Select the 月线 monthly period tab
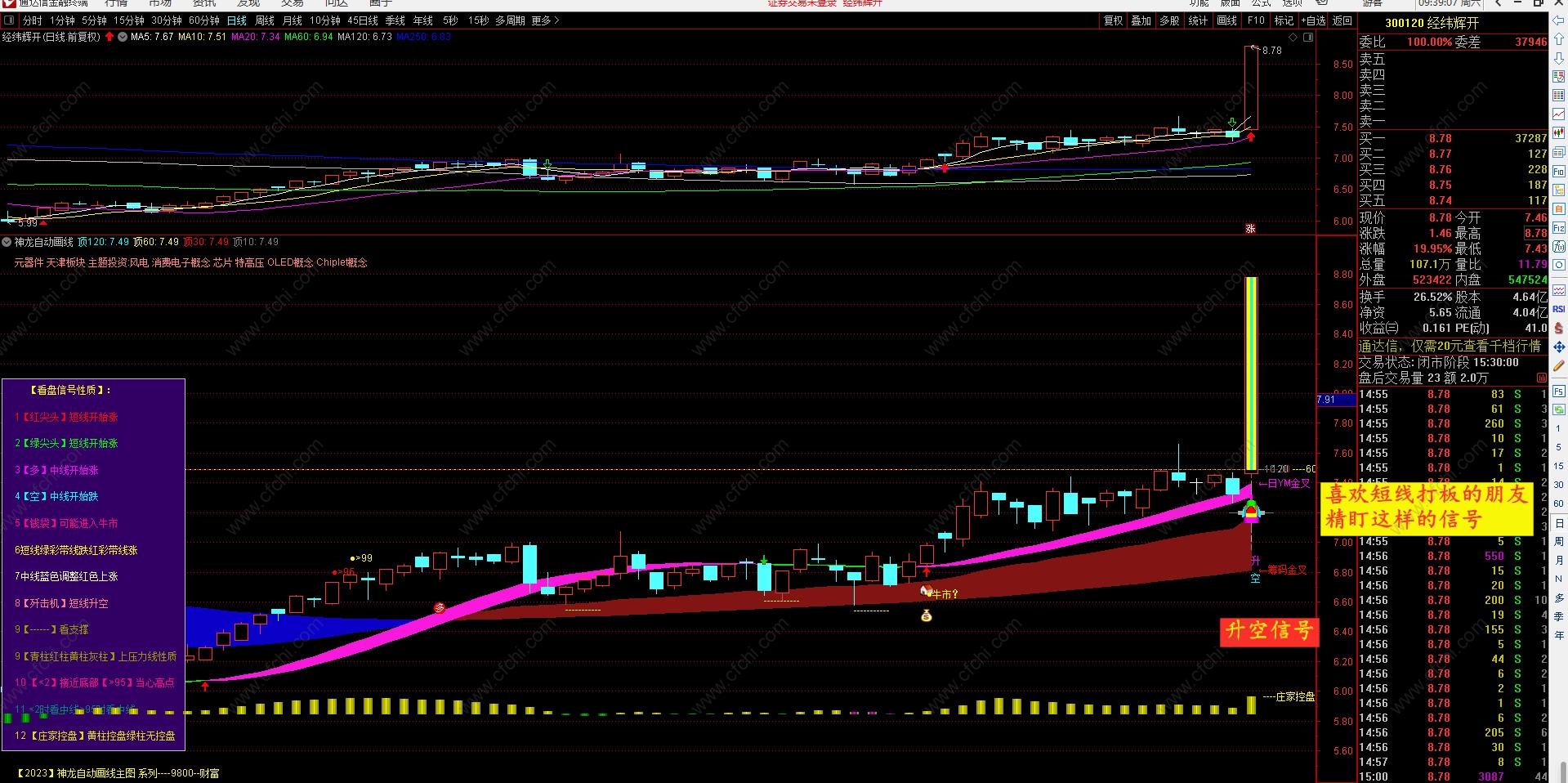The image size is (1568, 783). 293,20
